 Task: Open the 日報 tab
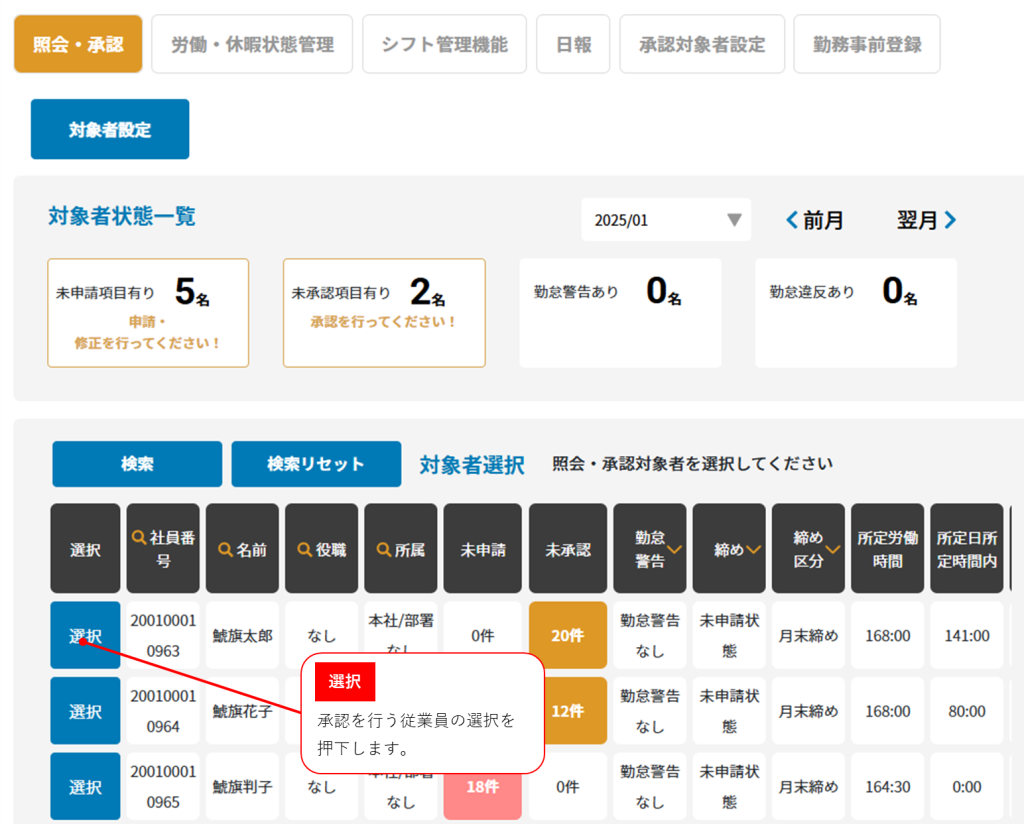click(x=573, y=44)
